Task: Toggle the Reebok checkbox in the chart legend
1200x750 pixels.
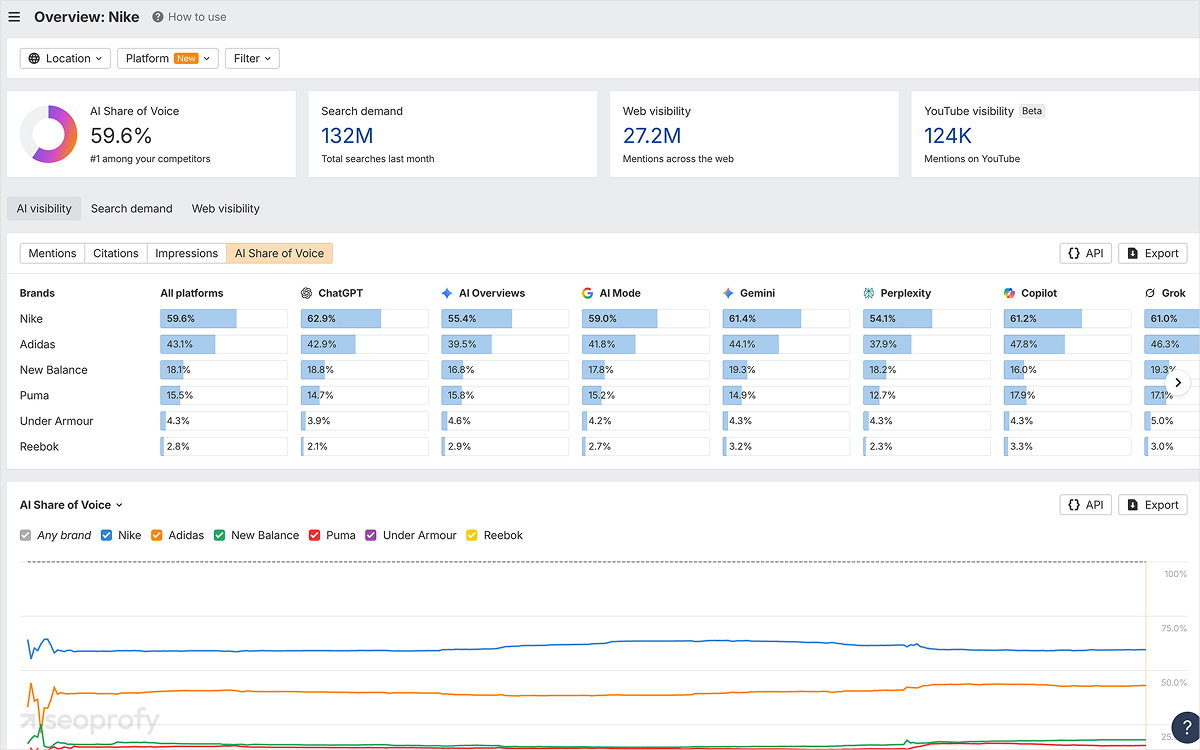Action: coord(473,535)
